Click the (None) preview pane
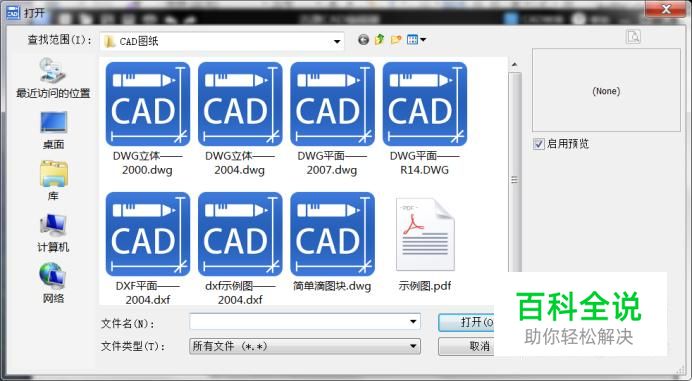 pyautogui.click(x=606, y=90)
